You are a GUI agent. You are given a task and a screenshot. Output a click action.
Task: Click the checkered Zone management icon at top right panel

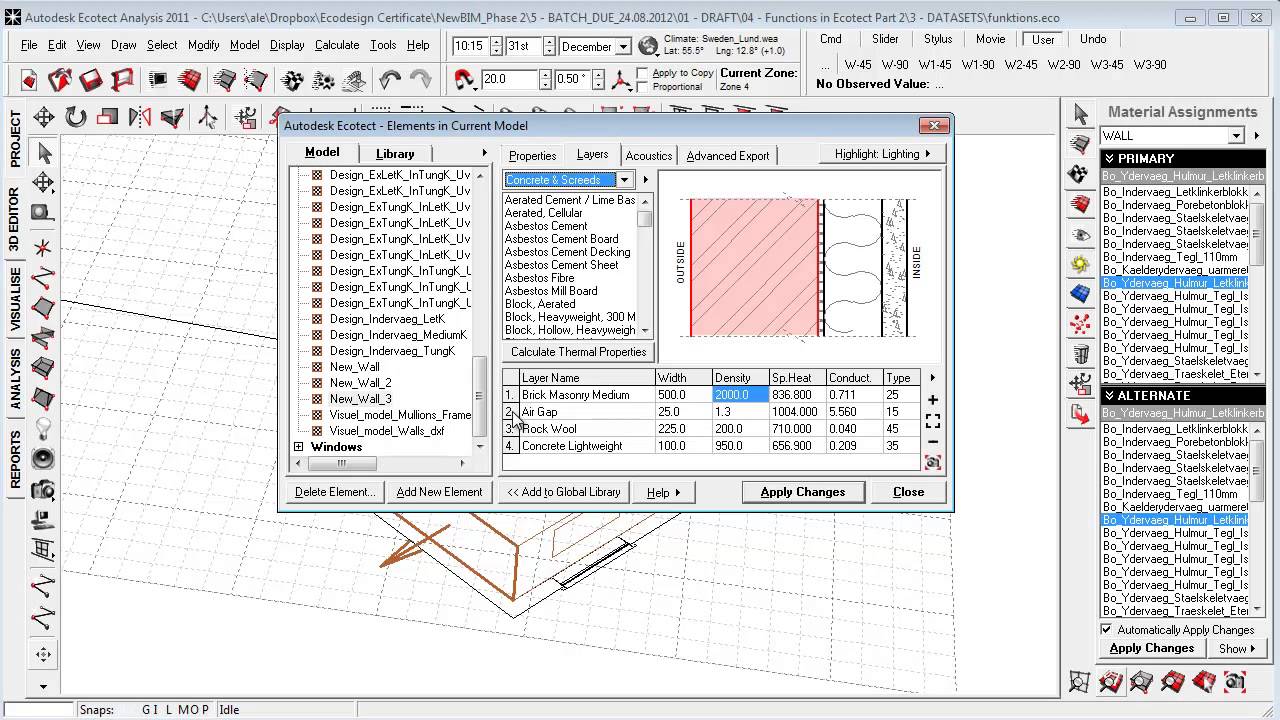1080,174
